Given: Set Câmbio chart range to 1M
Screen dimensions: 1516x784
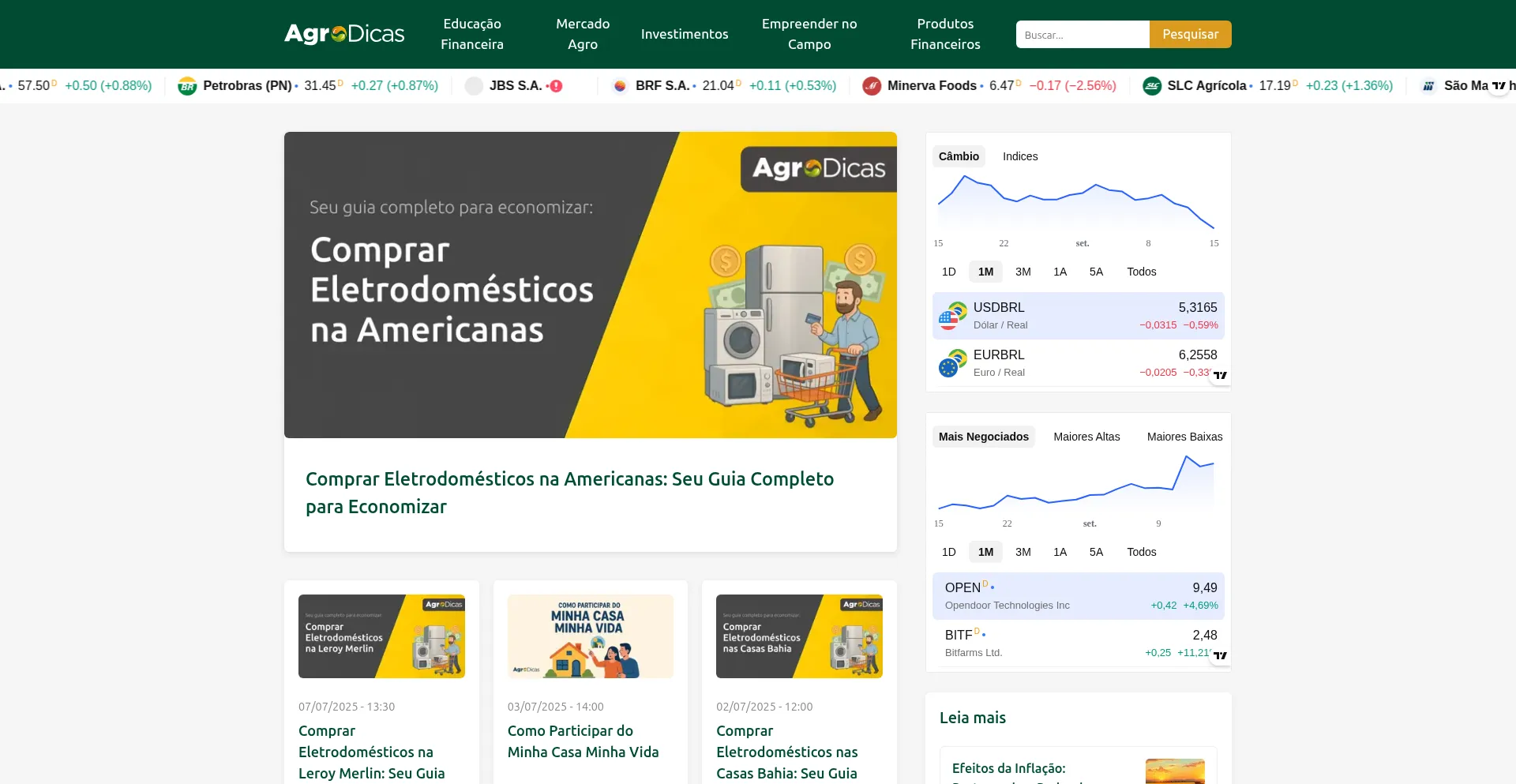Looking at the screenshot, I should 985,272.
